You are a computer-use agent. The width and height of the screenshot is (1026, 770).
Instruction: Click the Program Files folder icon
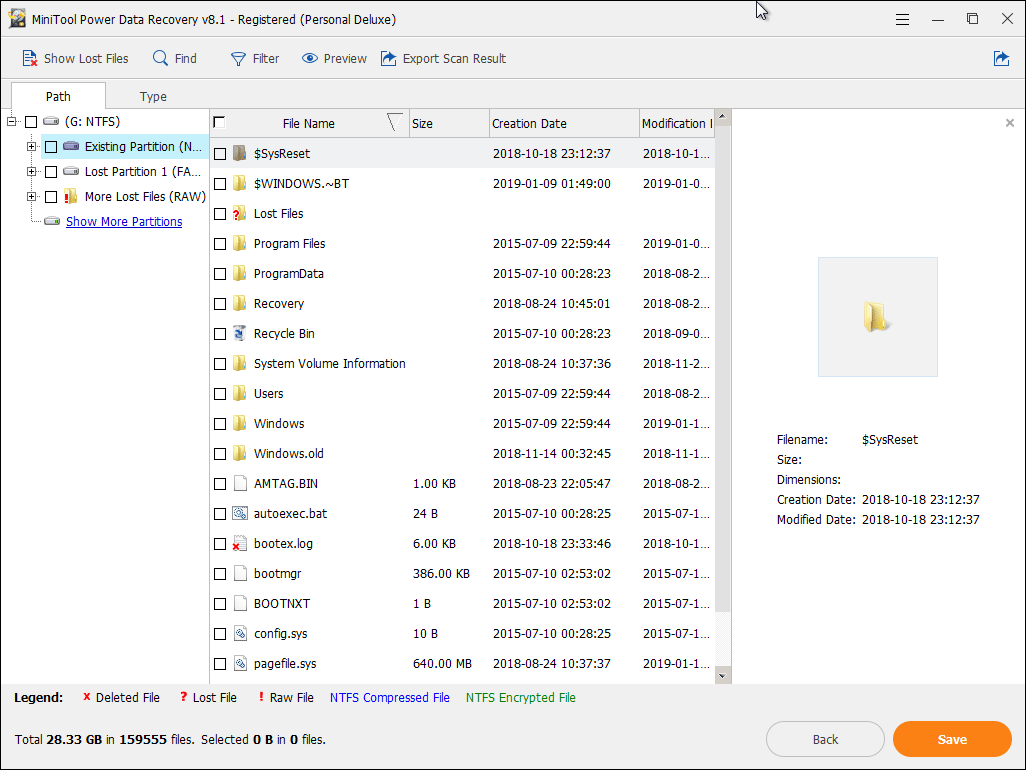(239, 243)
